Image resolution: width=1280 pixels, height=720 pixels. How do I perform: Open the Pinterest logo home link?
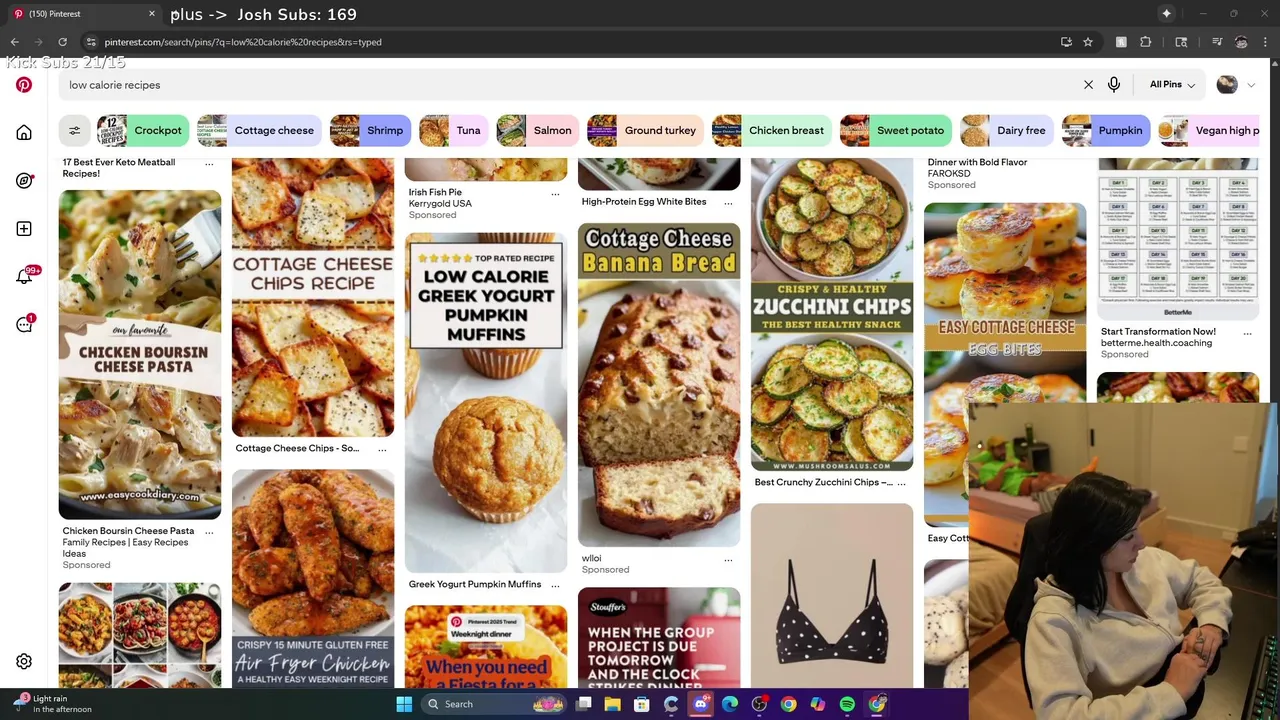(24, 85)
